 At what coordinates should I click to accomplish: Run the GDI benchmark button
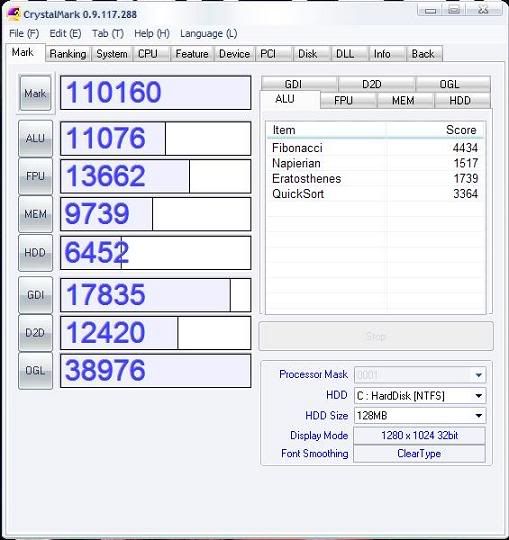click(35, 295)
